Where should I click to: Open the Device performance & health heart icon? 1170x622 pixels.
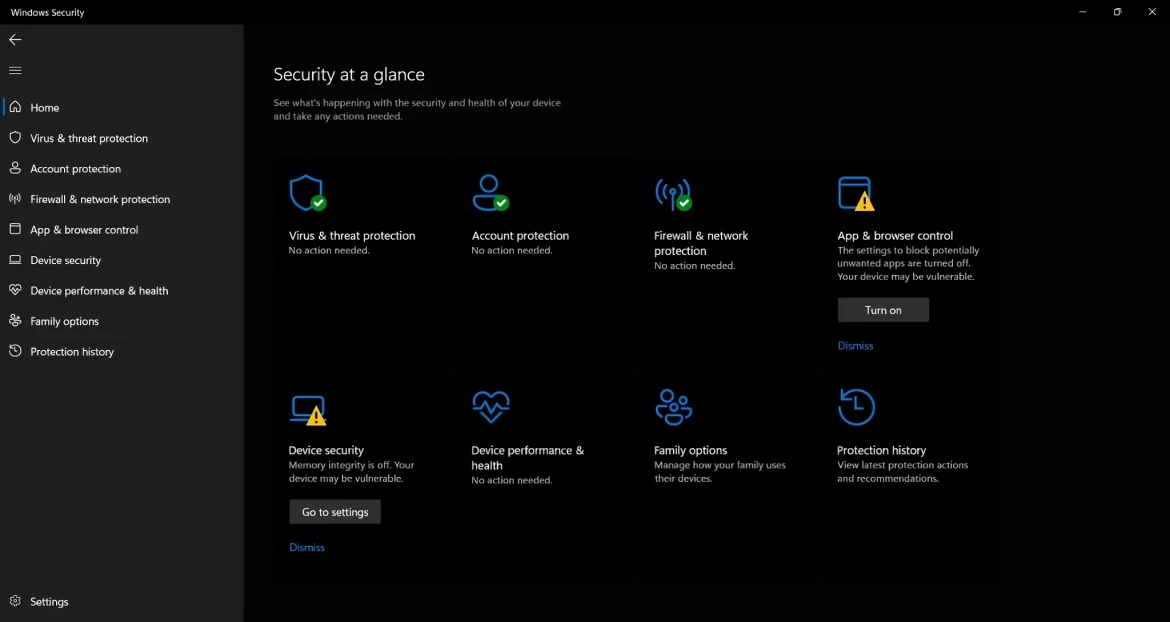pyautogui.click(x=489, y=407)
